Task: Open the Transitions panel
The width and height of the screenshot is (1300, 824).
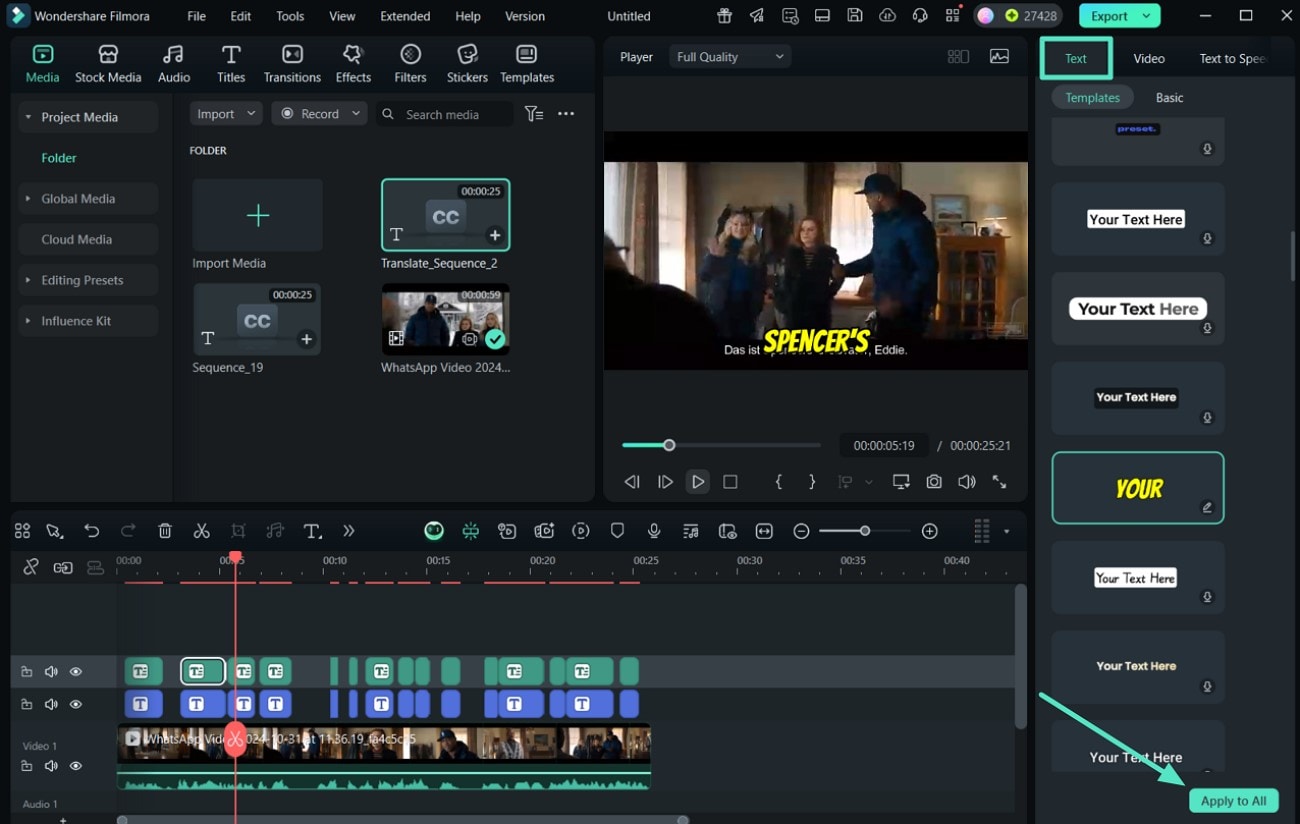Action: pyautogui.click(x=292, y=64)
